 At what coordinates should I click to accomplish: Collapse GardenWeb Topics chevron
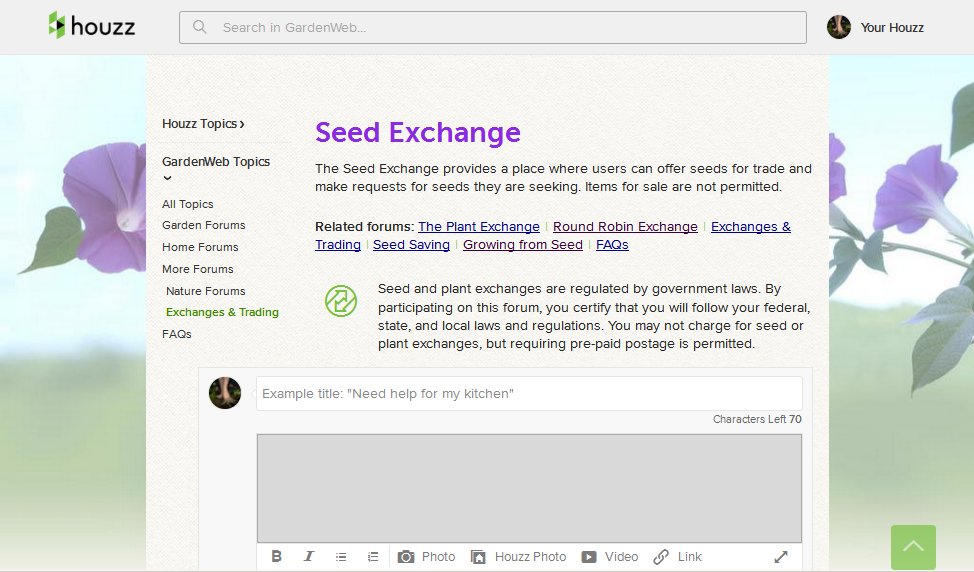tap(167, 178)
